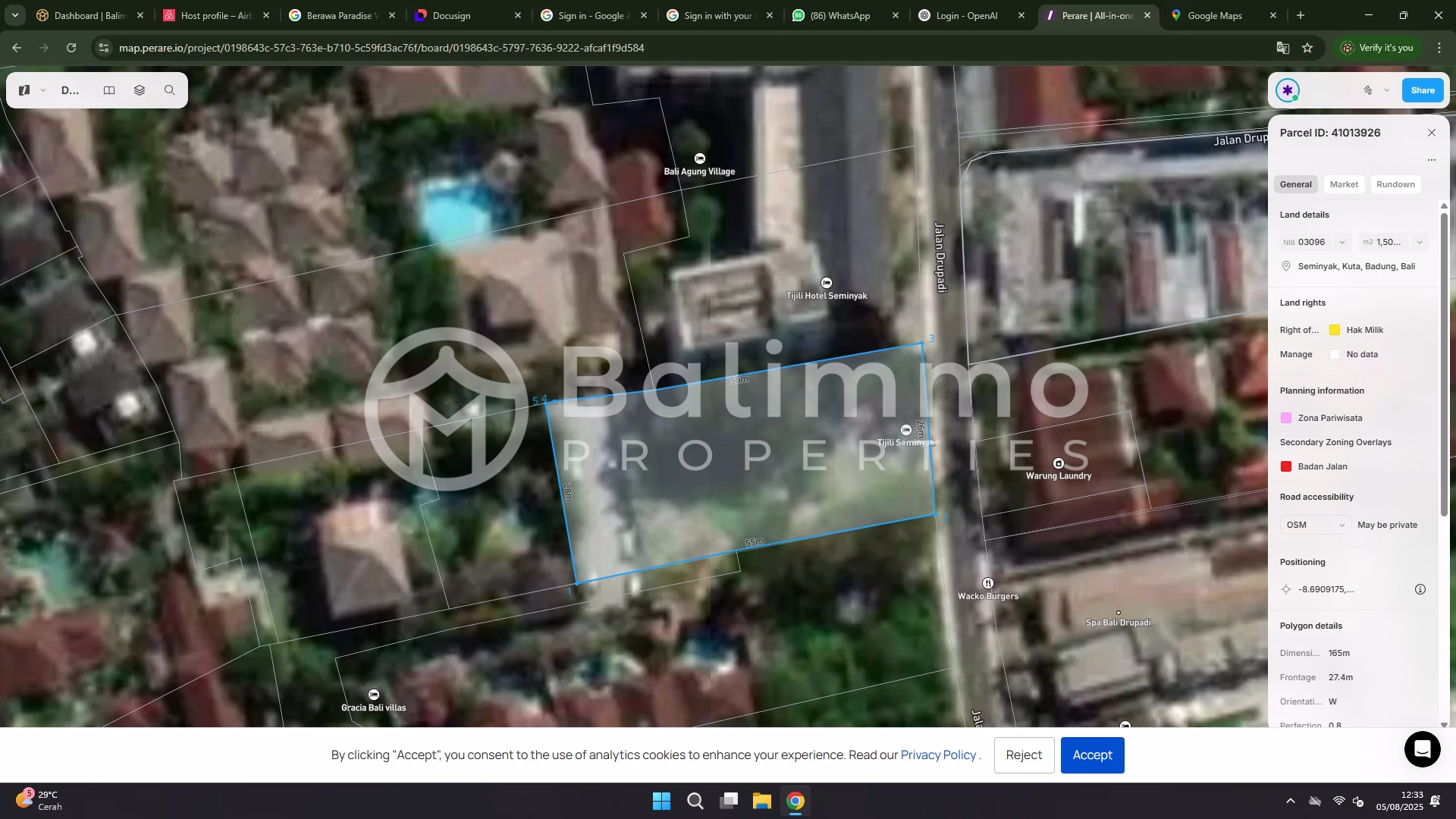Click the open-book icon in top toolbar

pos(109,90)
